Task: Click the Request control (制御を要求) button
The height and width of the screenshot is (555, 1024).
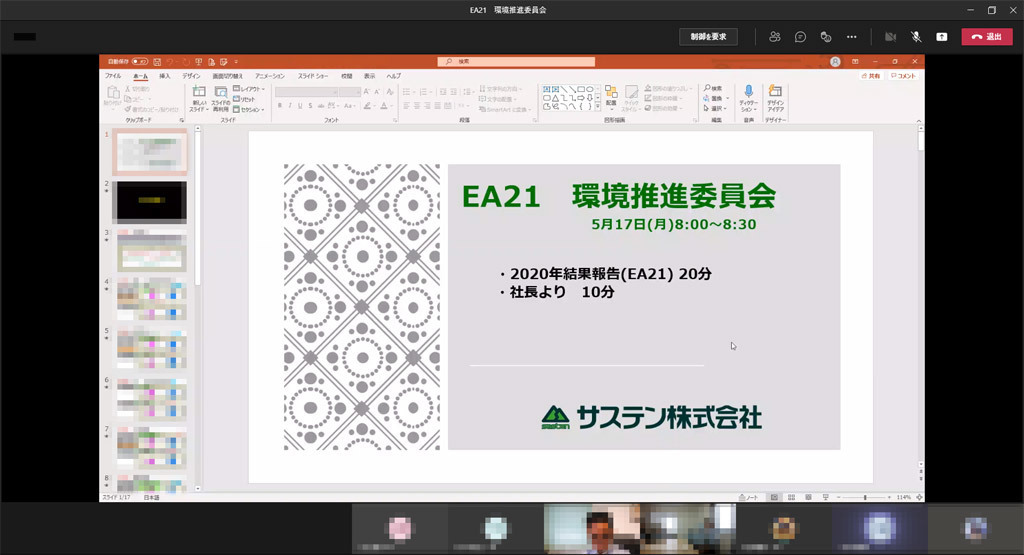Action: click(708, 37)
